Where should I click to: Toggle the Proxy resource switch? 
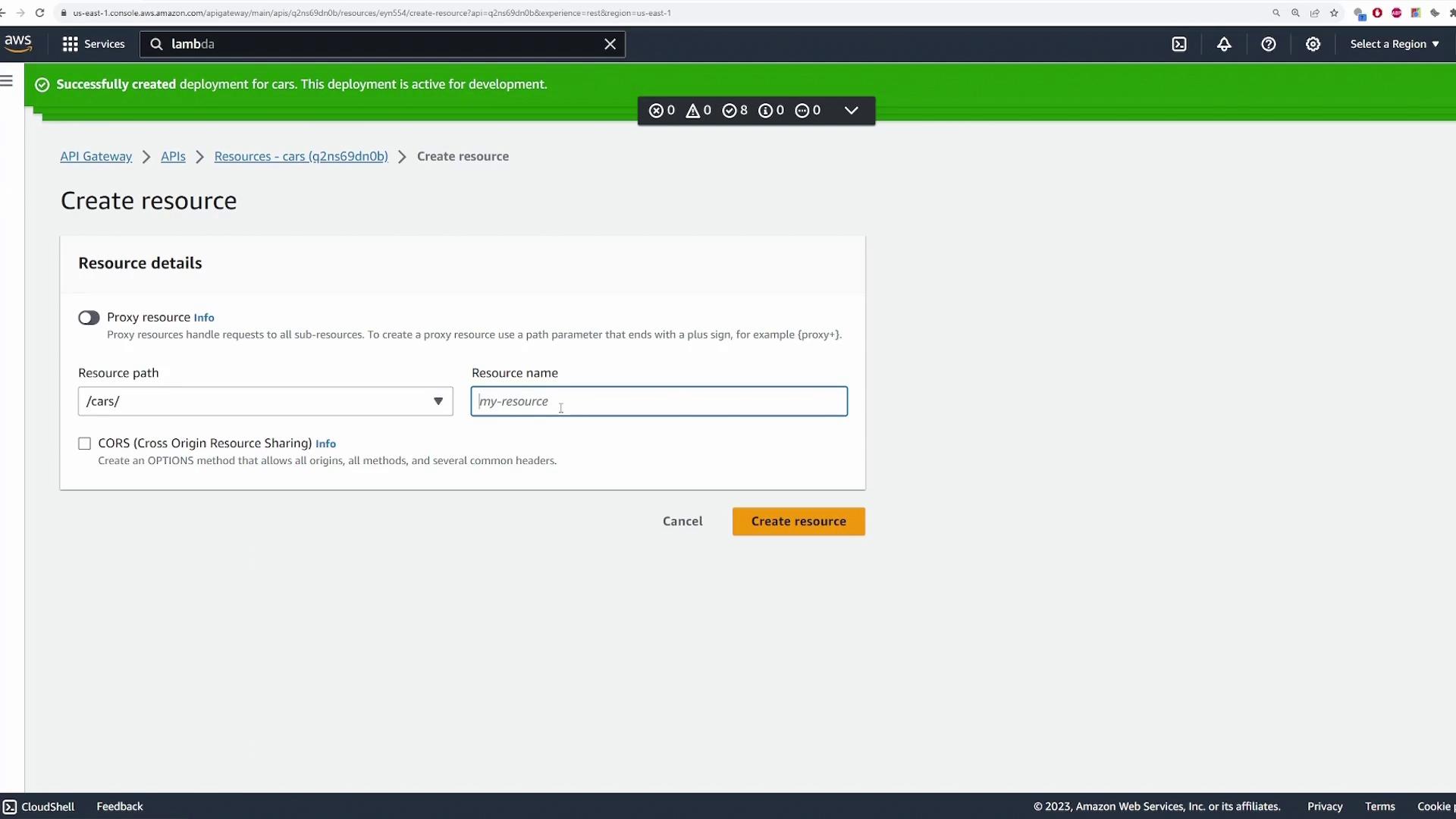point(89,318)
